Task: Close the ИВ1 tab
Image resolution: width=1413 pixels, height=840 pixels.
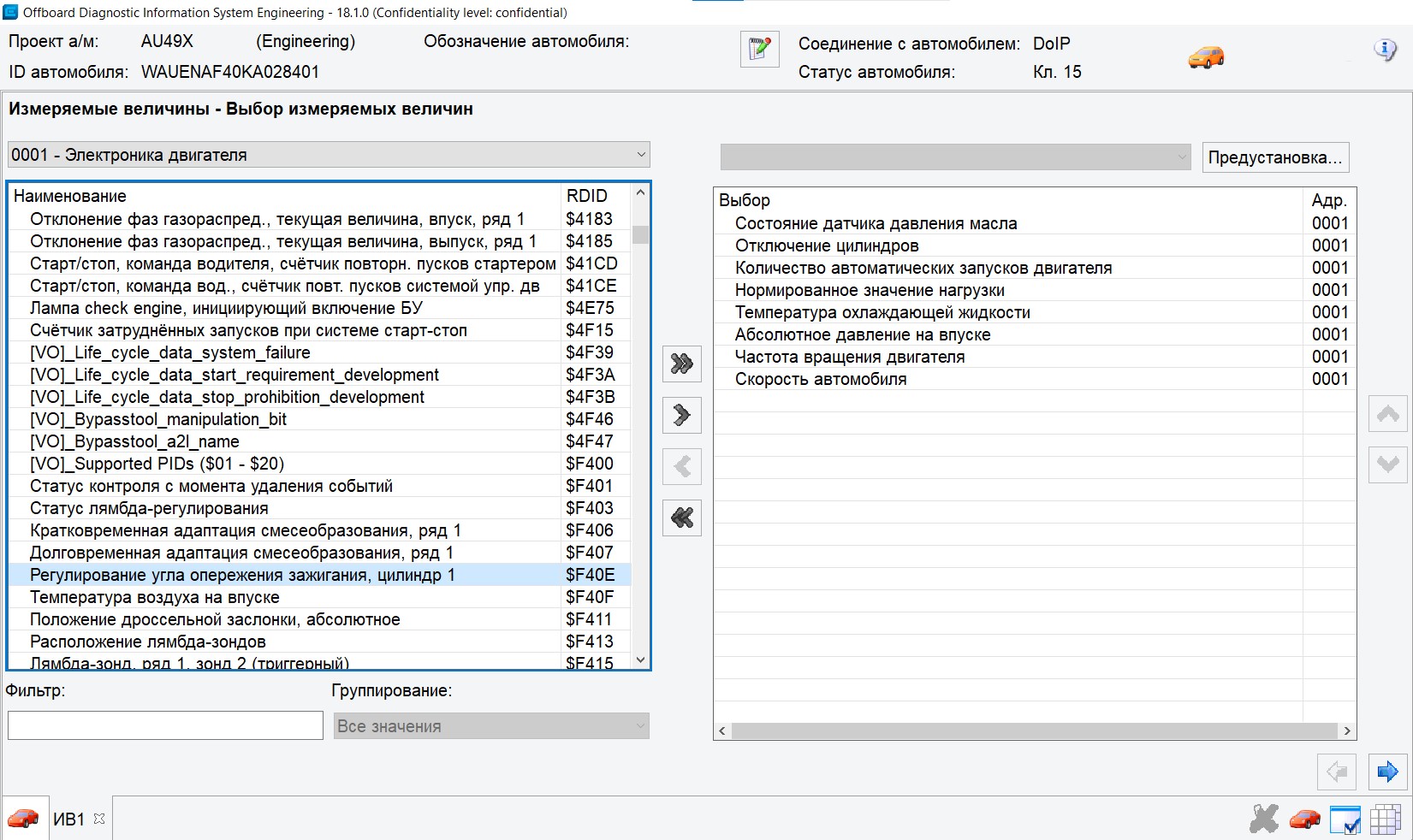Action: click(99, 819)
